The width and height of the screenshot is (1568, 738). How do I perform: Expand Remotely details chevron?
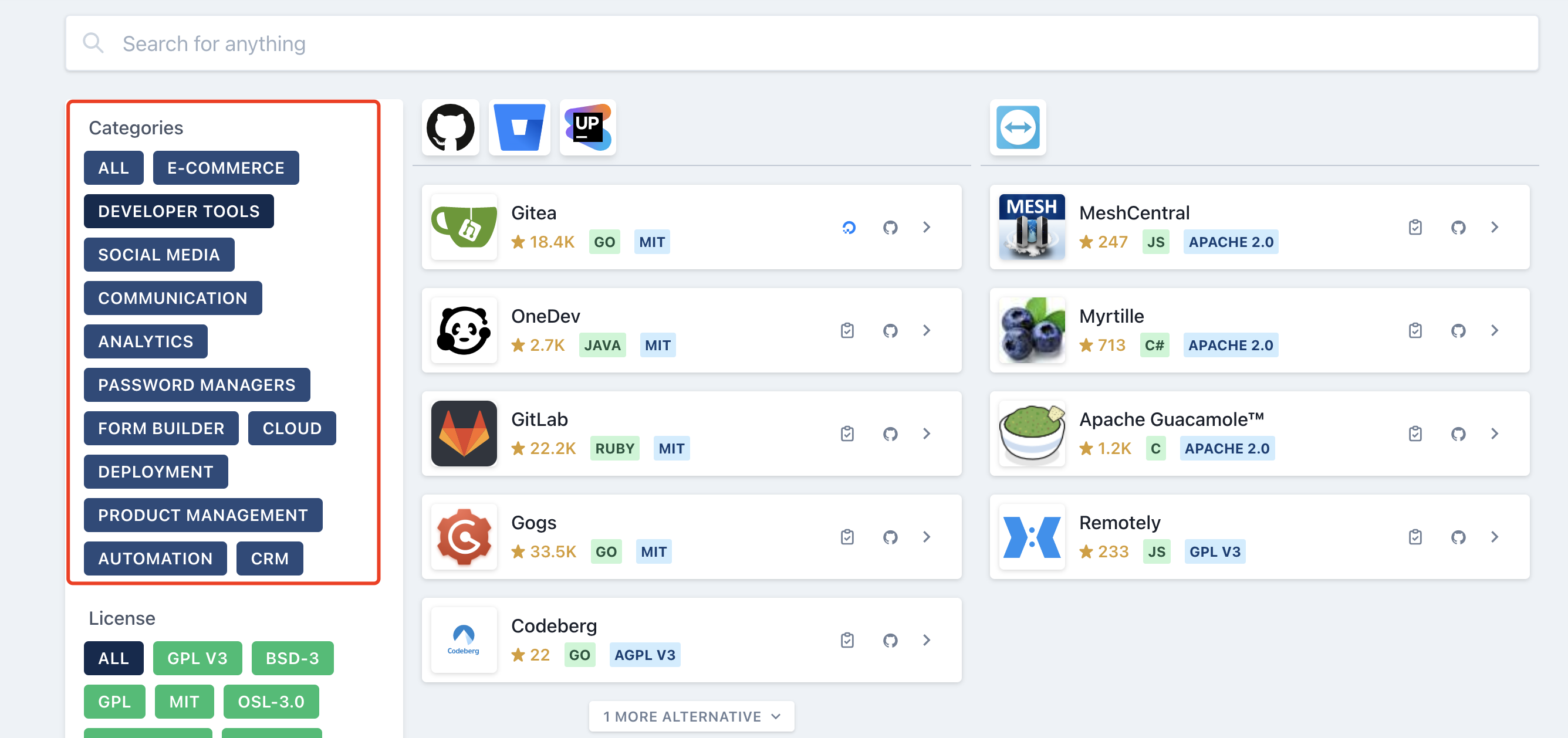click(x=1494, y=537)
